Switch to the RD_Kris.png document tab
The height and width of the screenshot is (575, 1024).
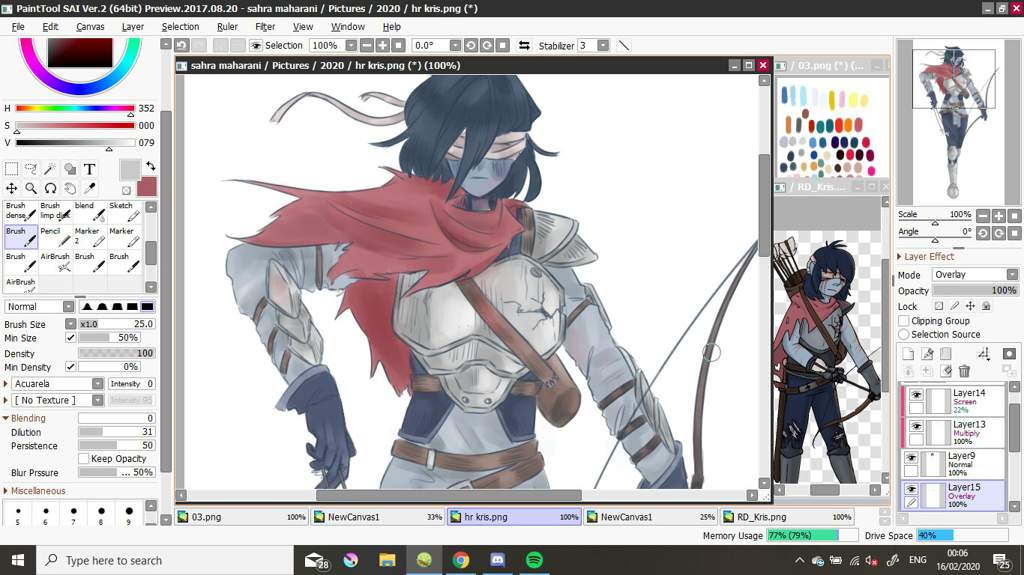[x=788, y=516]
